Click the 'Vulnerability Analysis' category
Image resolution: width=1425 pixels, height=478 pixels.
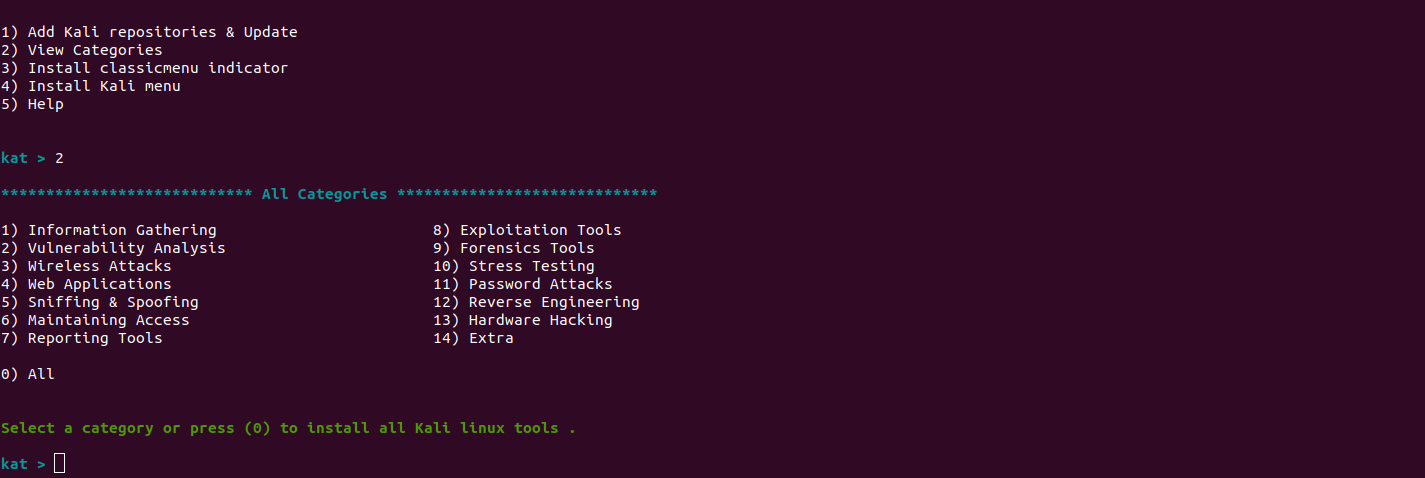point(113,248)
